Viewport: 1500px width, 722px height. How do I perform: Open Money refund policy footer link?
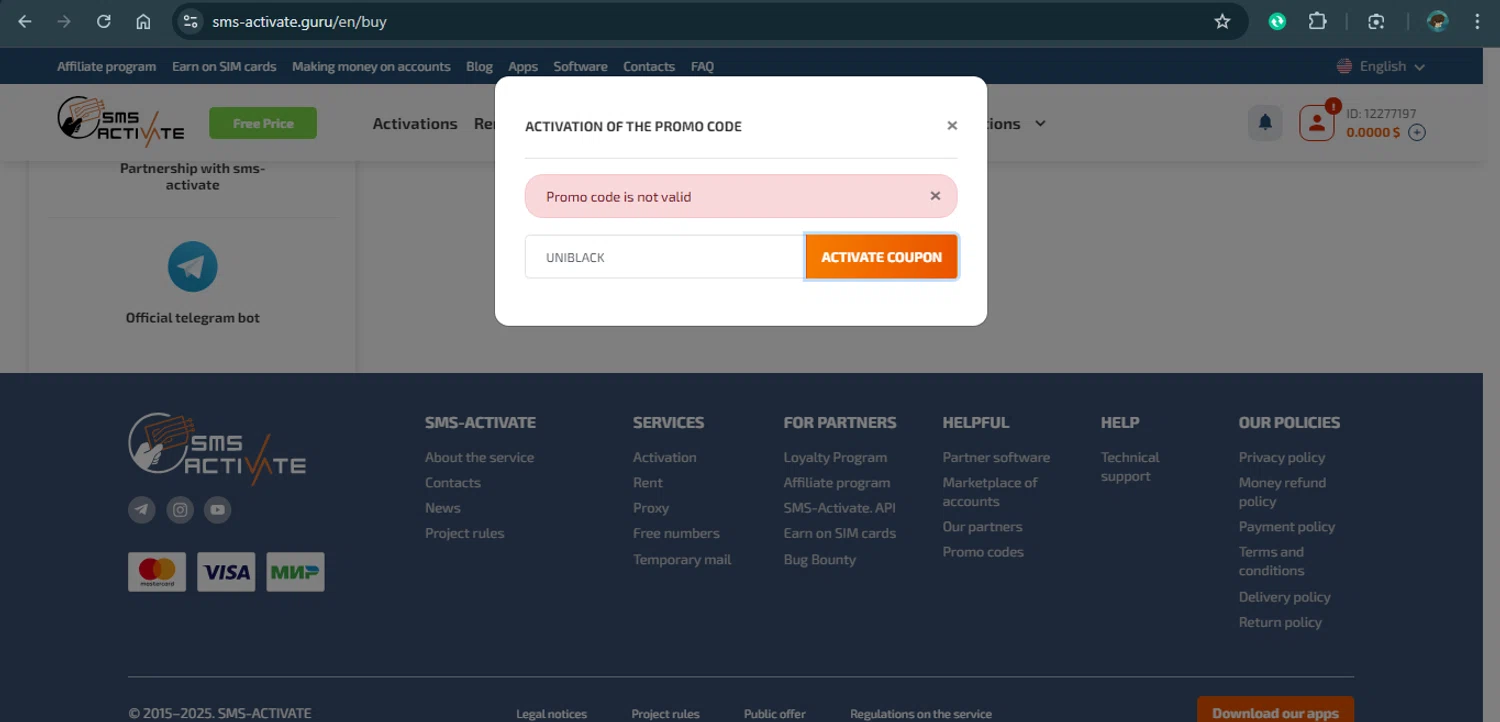click(x=1282, y=492)
